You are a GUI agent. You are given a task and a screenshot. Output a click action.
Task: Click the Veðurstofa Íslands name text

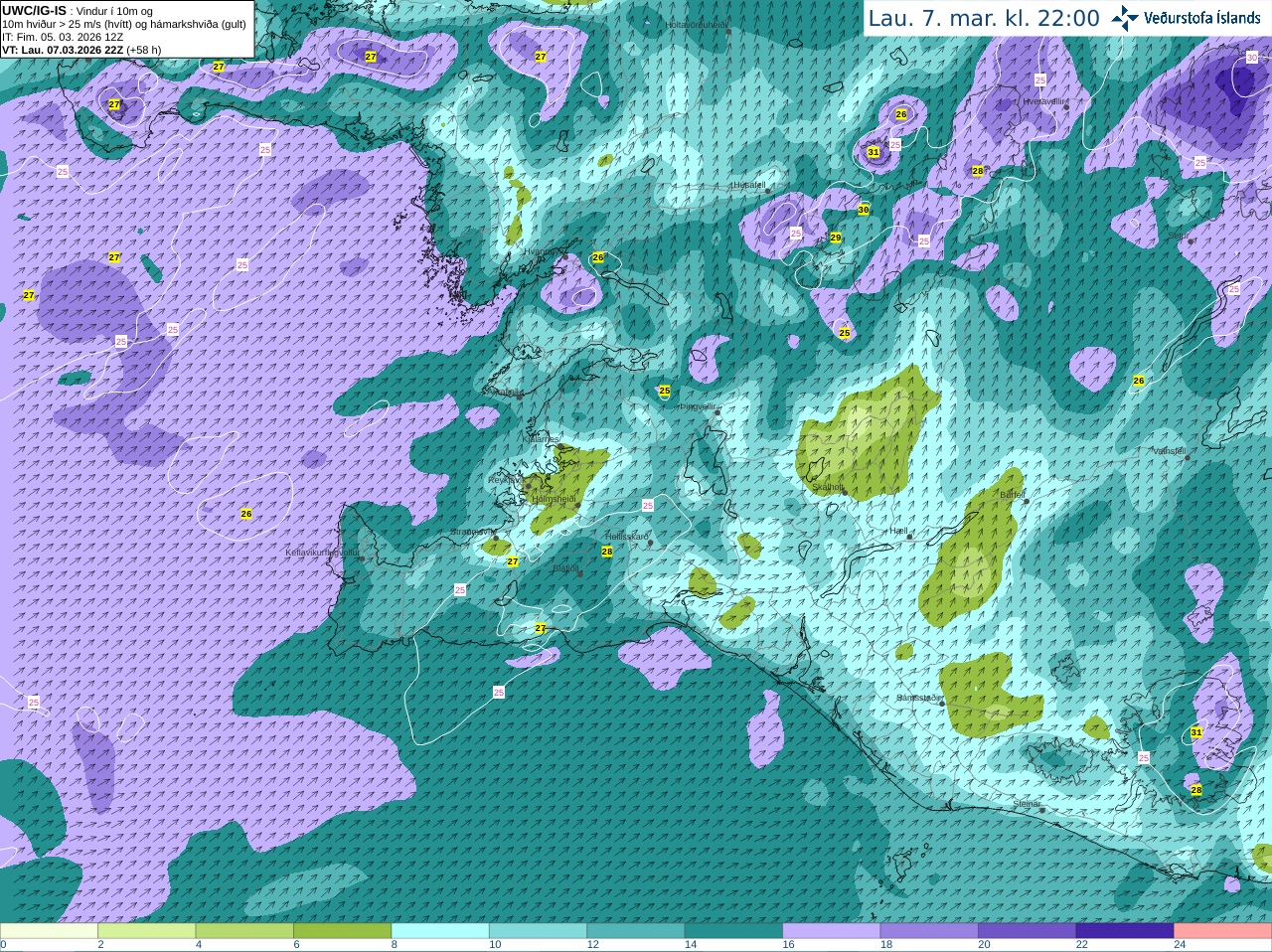[1202, 18]
